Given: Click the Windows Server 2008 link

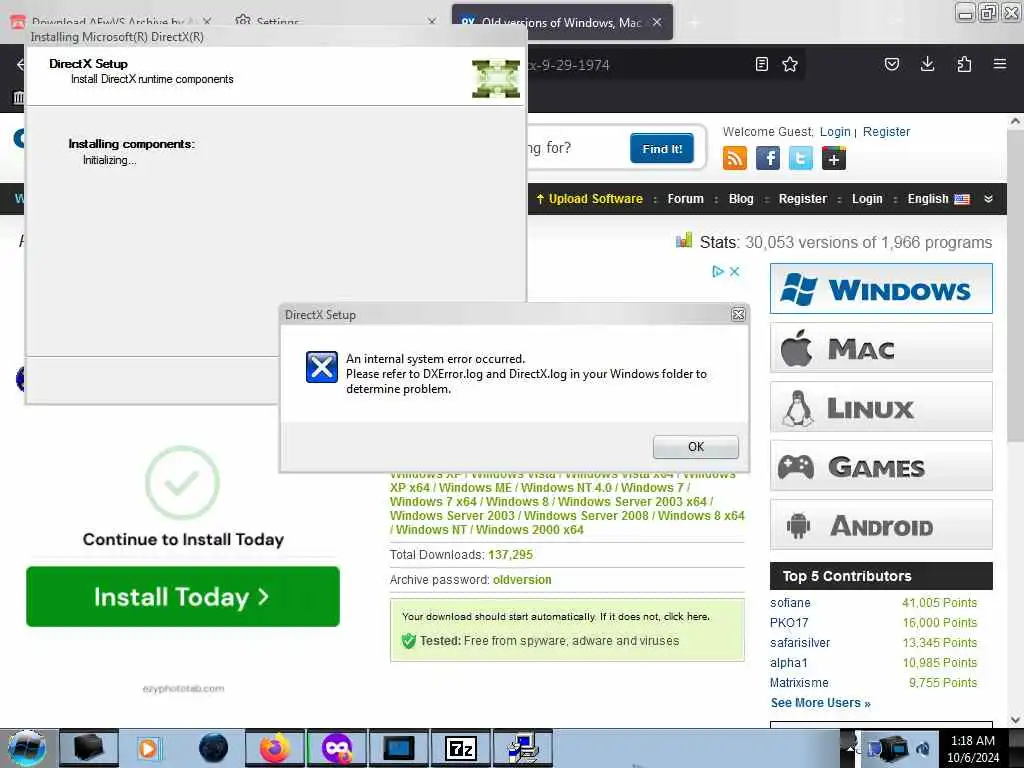Looking at the screenshot, I should click(586, 516).
